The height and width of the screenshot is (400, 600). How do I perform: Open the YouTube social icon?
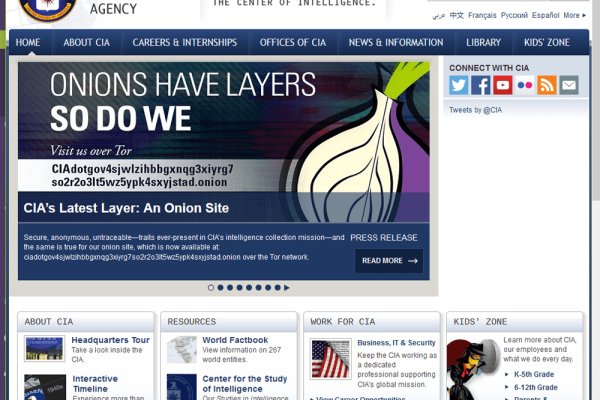coord(503,86)
